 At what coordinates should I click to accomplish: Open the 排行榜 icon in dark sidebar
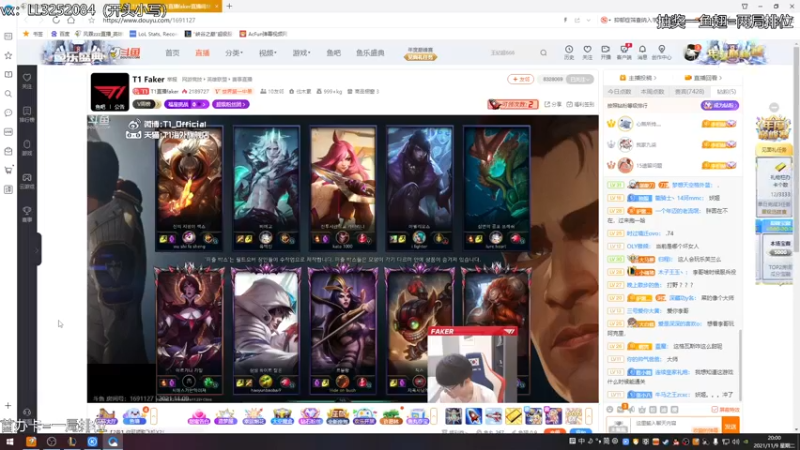click(27, 114)
